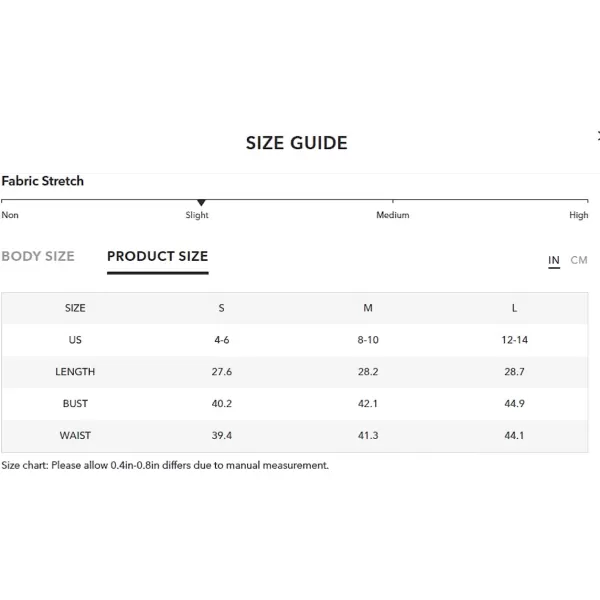Click the High stretch label
This screenshot has height=600, width=600.
[578, 215]
